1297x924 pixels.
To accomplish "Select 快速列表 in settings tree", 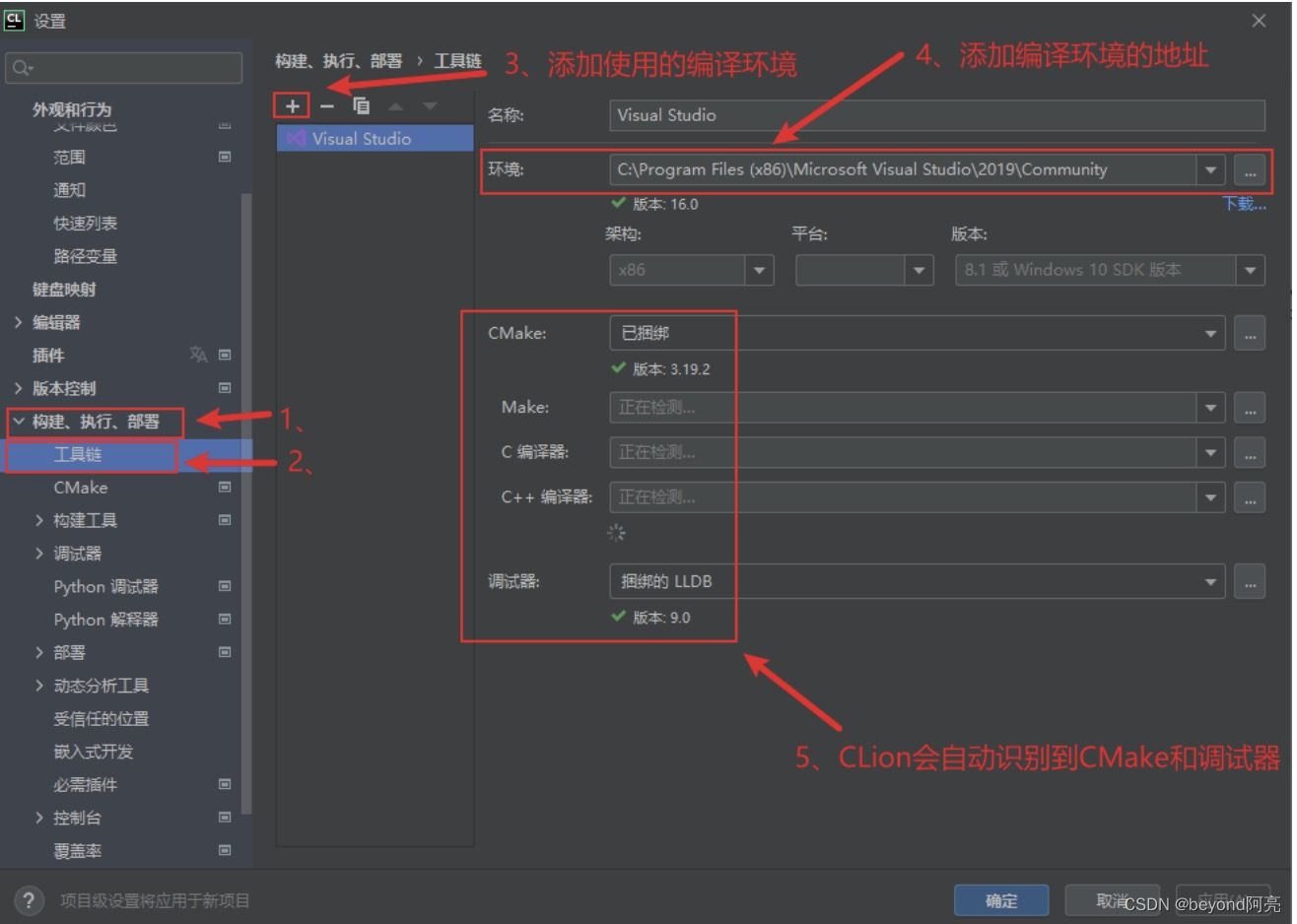I will (85, 224).
